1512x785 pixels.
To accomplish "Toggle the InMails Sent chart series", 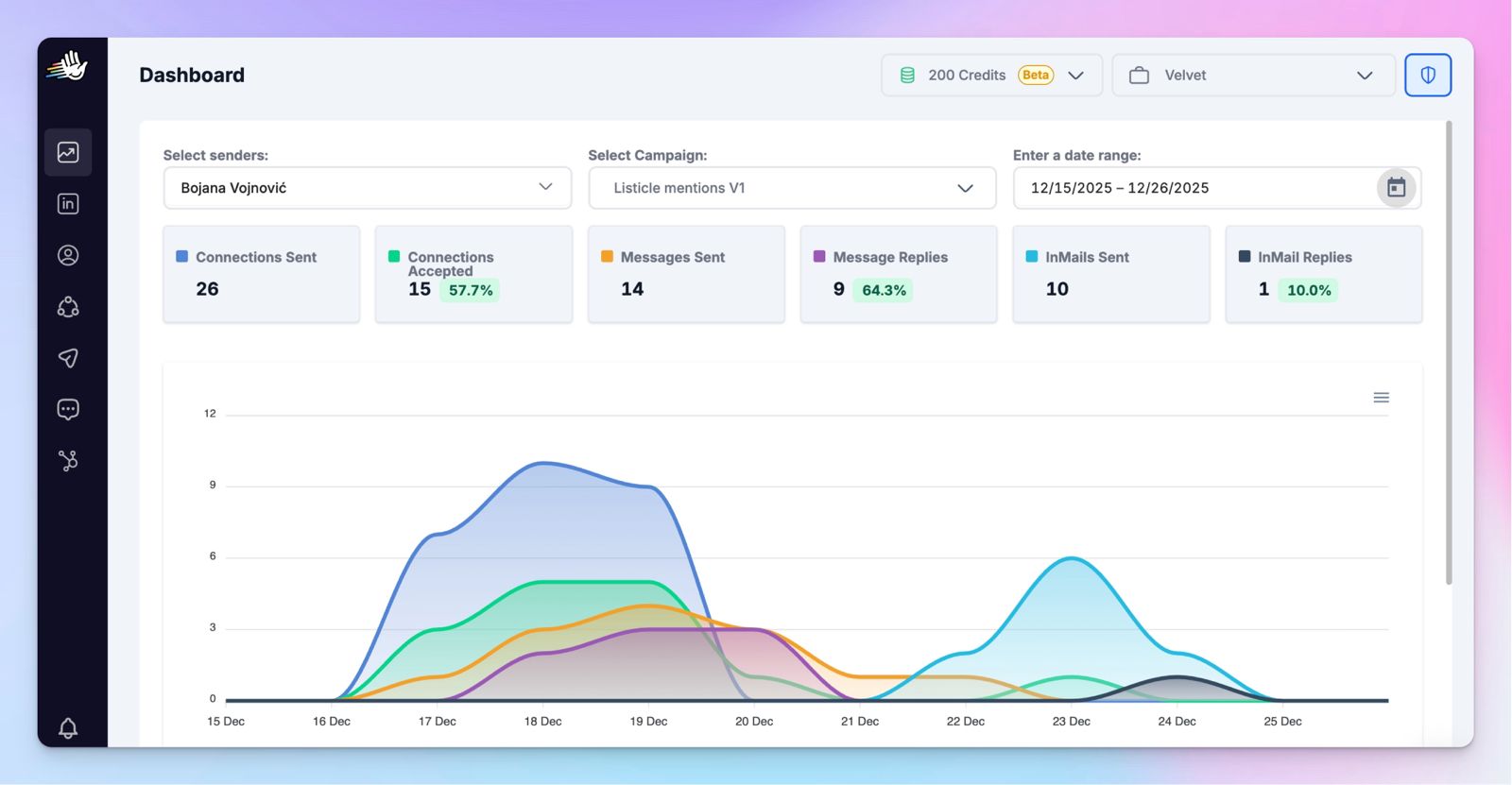I will pos(1078,257).
